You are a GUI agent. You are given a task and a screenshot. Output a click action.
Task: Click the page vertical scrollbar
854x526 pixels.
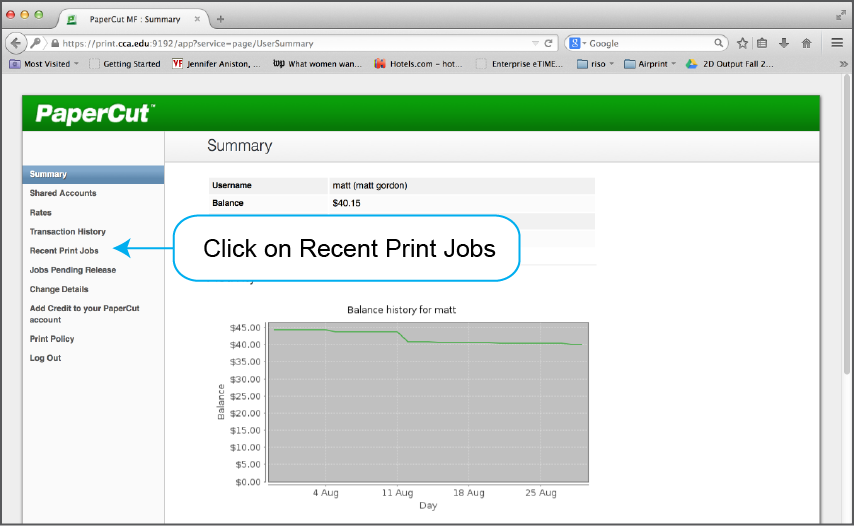846,224
